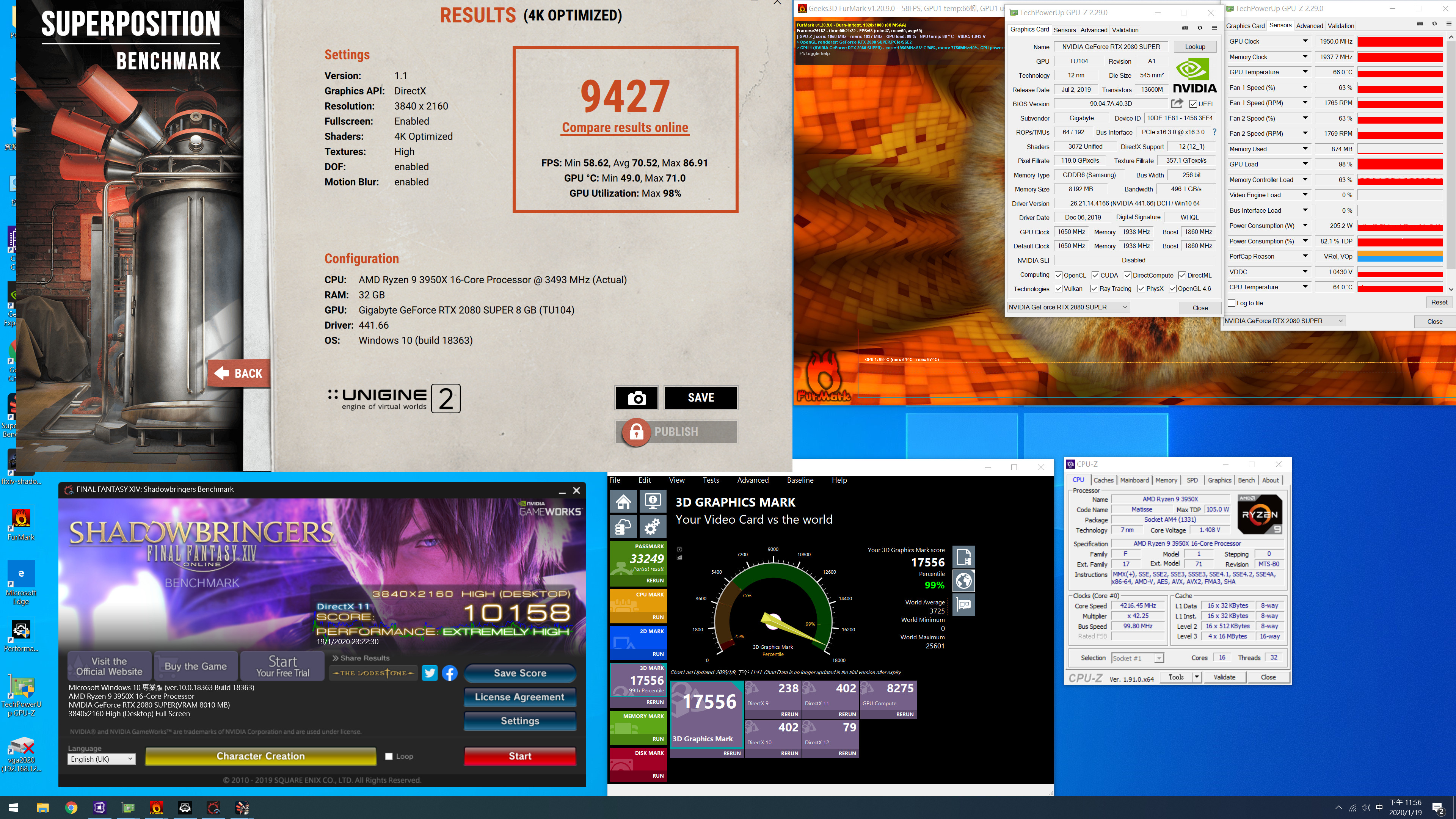Viewport: 1456px width, 819px height.
Task: Toggle the CUDA checkbox in GPU-Z
Action: [1095, 275]
